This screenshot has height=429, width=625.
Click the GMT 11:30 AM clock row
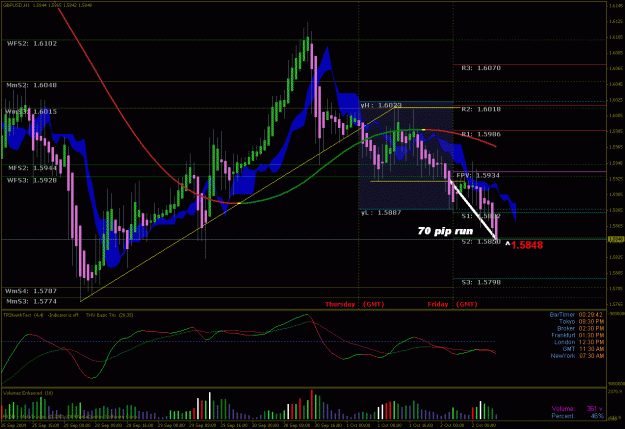pos(582,349)
